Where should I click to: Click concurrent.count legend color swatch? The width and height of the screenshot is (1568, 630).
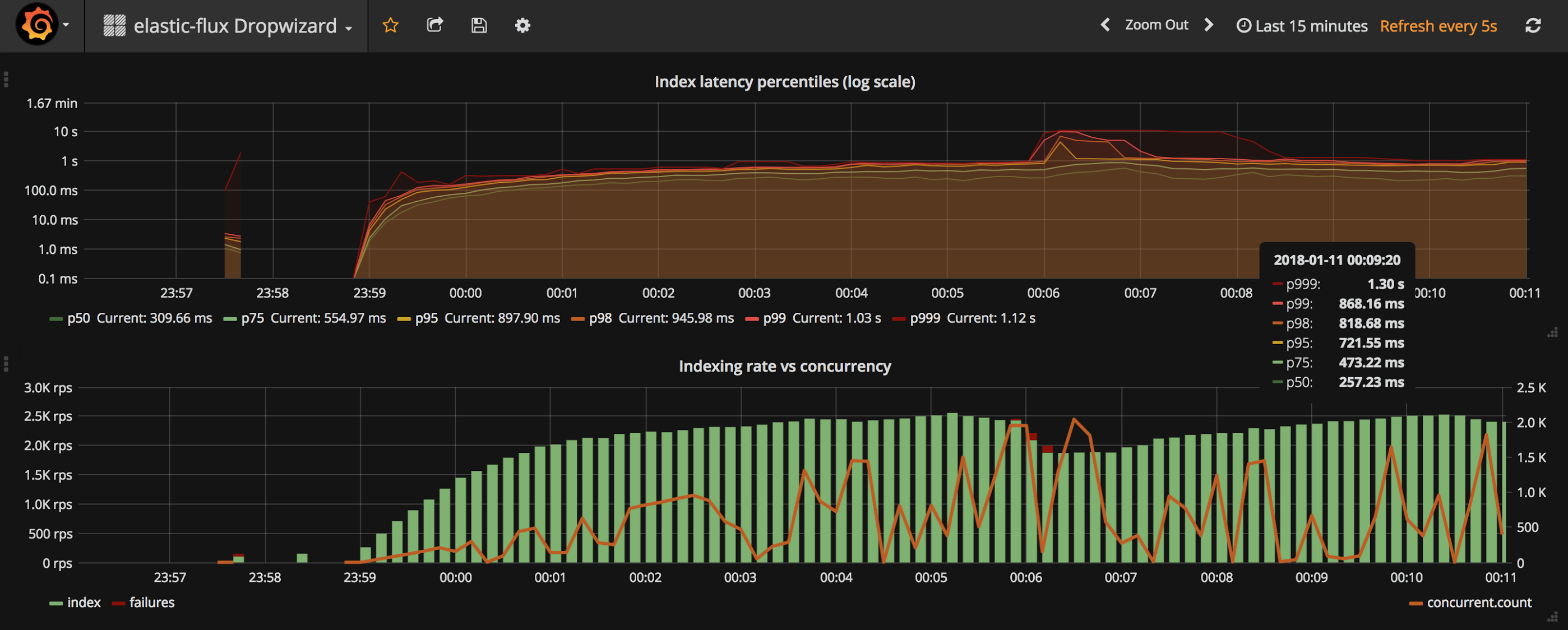click(1417, 603)
